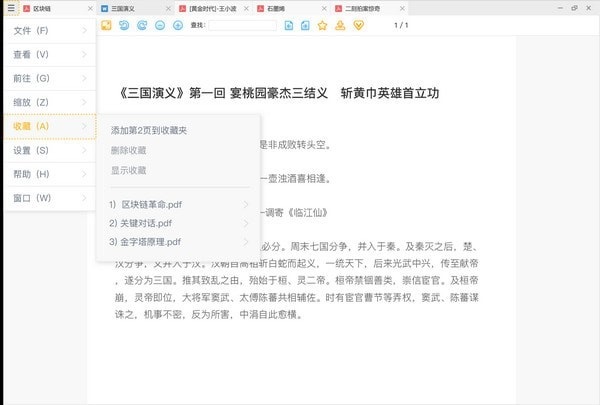Expand arrow next to 关键对话.pdf

coord(246,223)
